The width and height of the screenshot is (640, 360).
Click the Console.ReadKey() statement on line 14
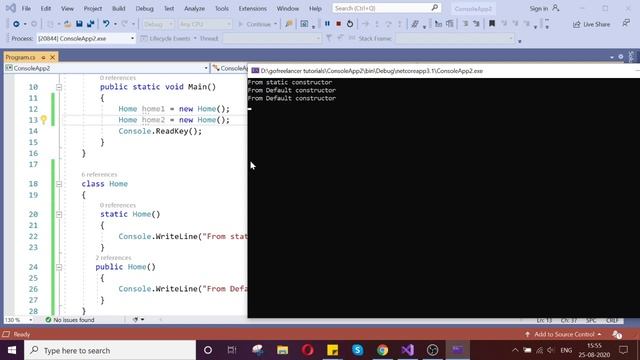click(x=160, y=131)
